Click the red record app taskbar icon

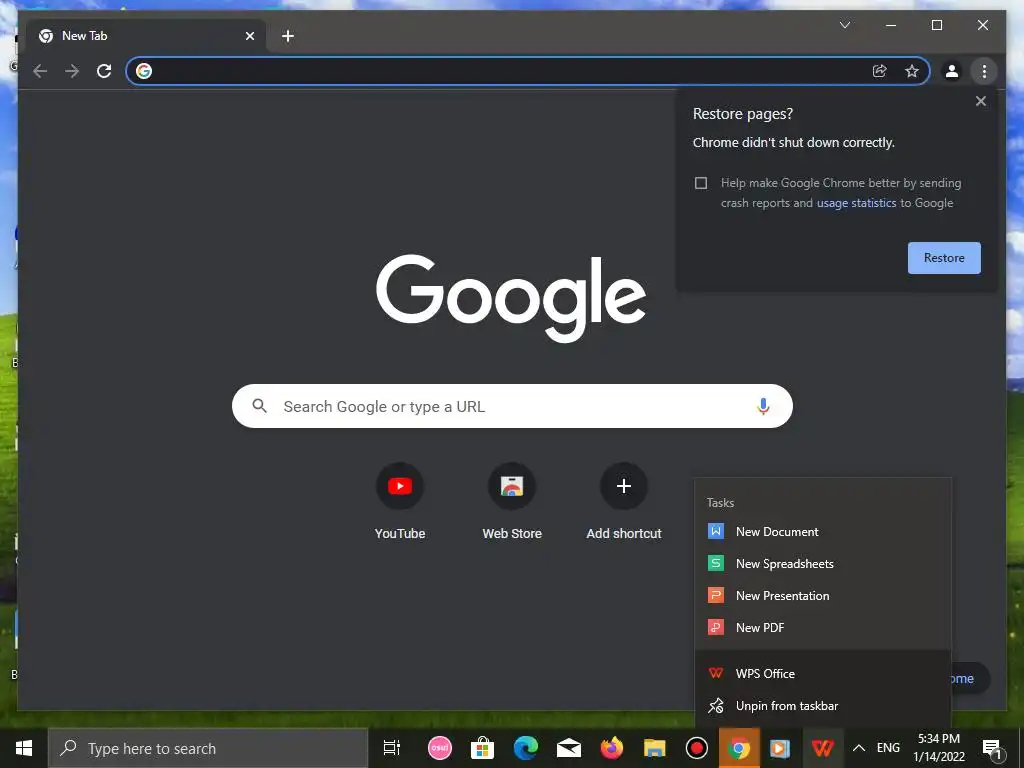click(697, 748)
